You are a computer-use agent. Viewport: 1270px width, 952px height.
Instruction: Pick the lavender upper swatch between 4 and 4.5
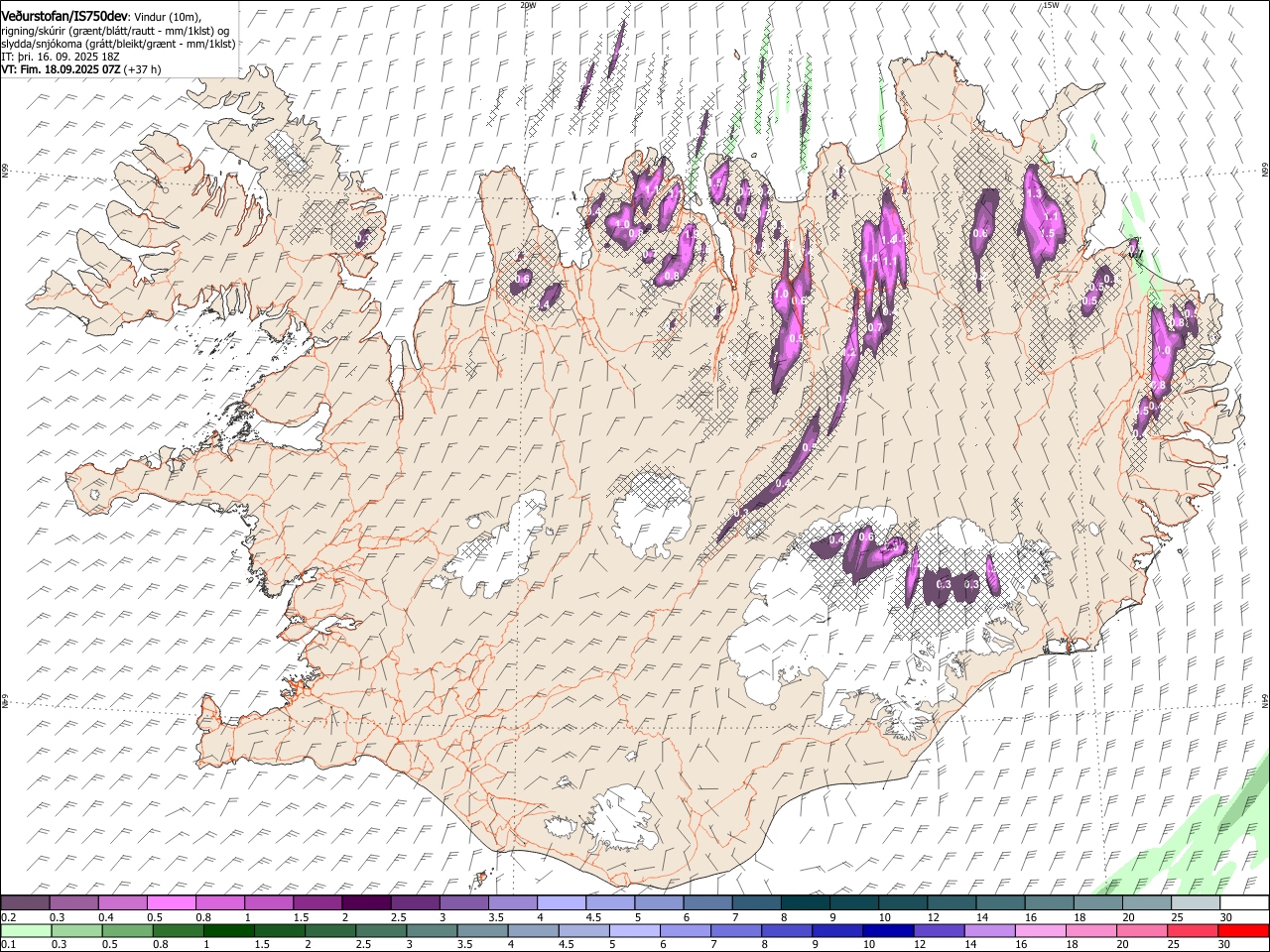(562, 902)
